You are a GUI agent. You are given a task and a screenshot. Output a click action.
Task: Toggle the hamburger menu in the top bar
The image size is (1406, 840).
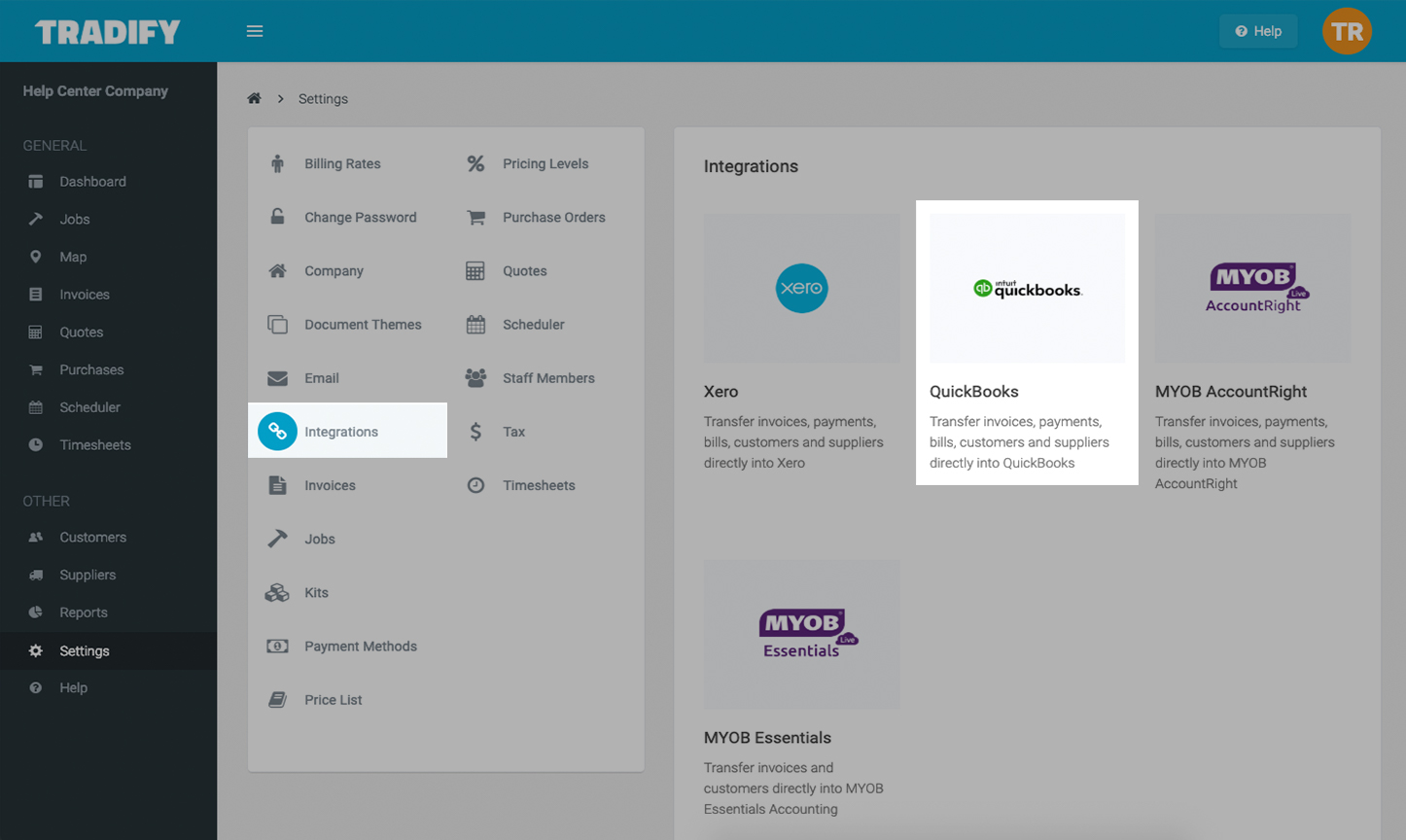click(255, 30)
